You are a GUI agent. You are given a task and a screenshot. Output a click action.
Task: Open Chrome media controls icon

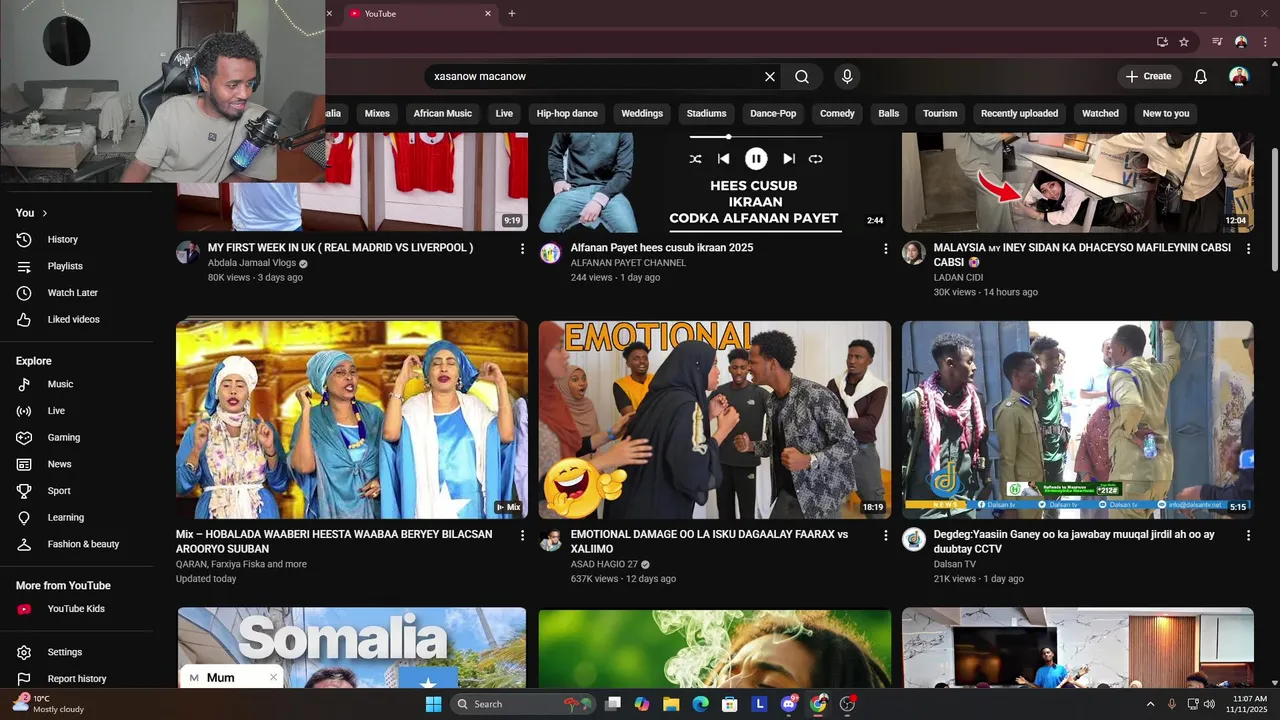[x=1217, y=42]
